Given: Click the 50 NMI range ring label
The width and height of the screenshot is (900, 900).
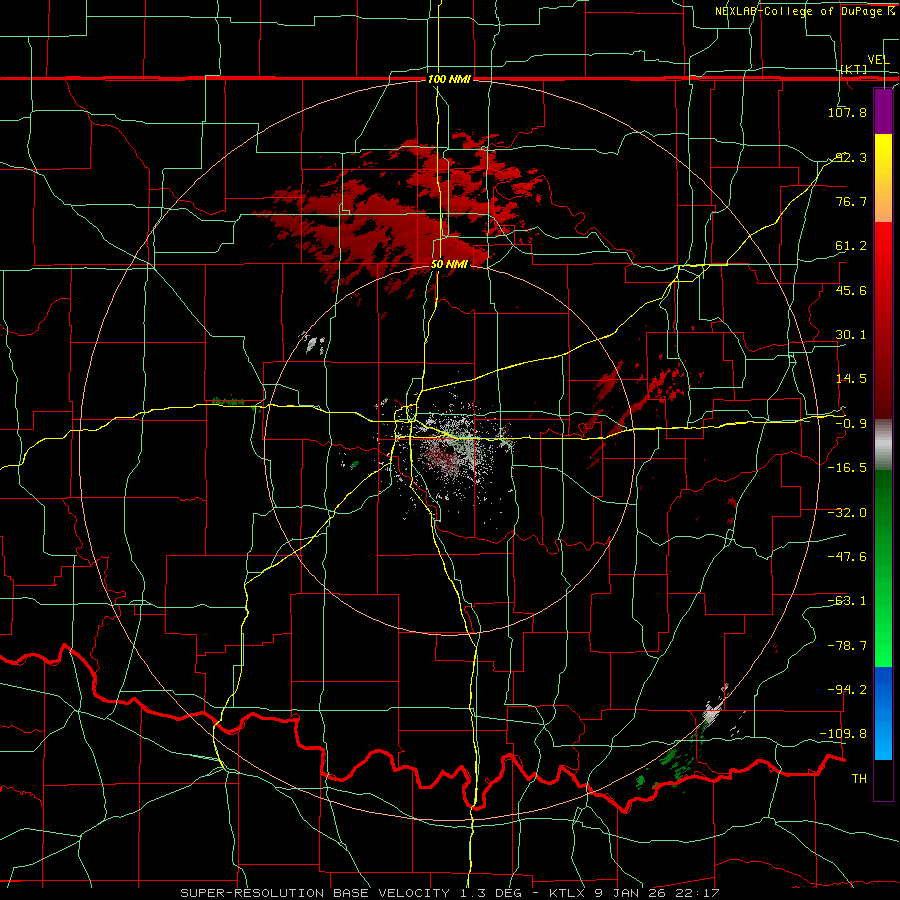Looking at the screenshot, I should pos(449,265).
